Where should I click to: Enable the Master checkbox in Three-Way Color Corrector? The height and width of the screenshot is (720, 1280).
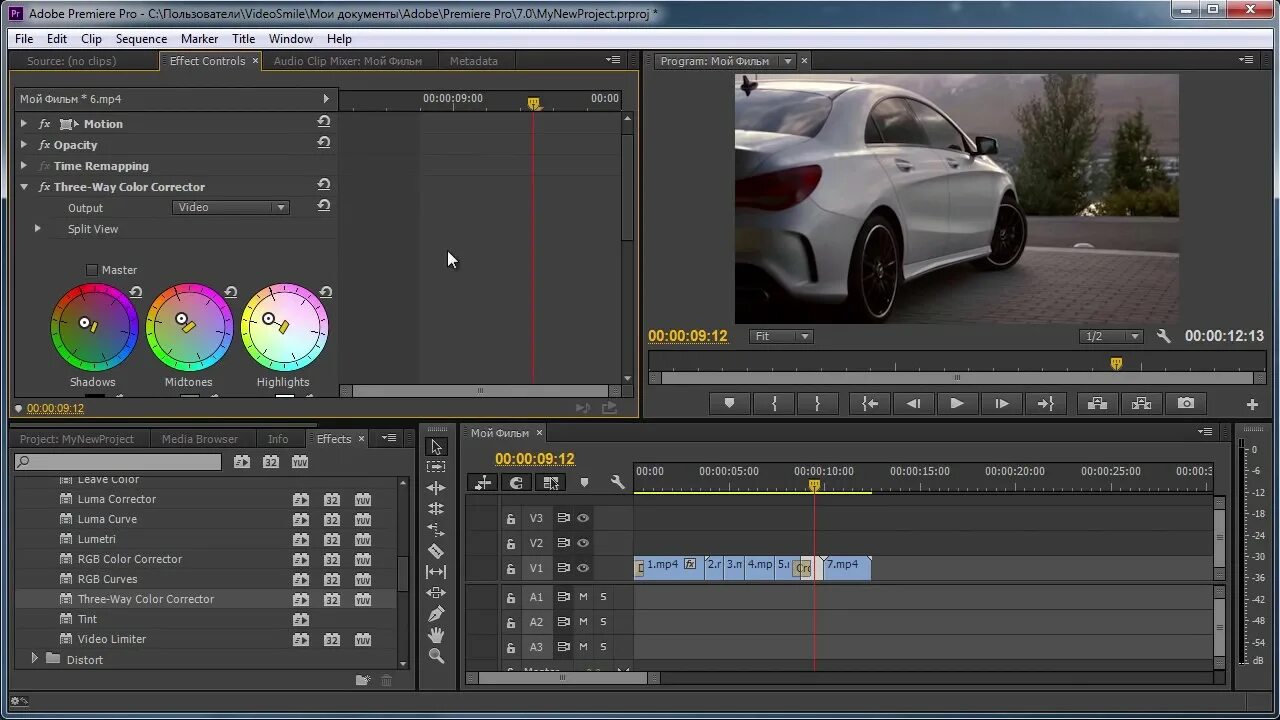coord(92,269)
